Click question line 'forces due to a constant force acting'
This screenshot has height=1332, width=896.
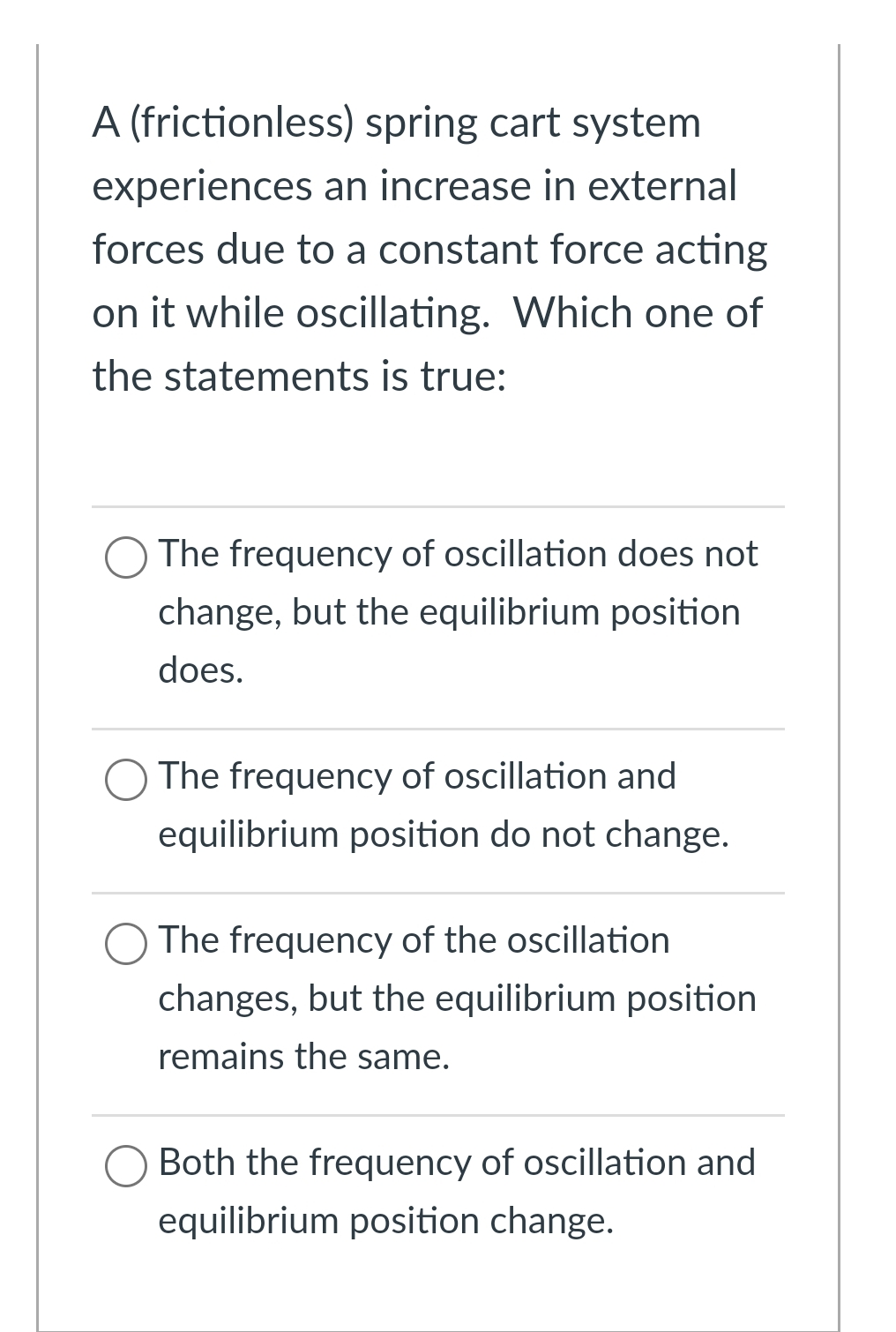tap(430, 250)
